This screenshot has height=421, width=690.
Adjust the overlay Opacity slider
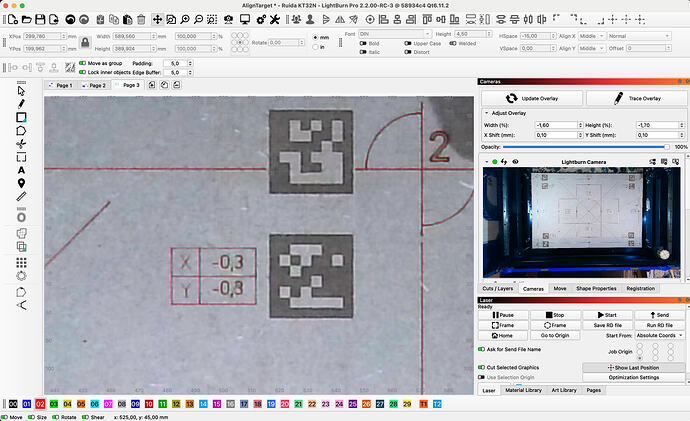point(586,147)
